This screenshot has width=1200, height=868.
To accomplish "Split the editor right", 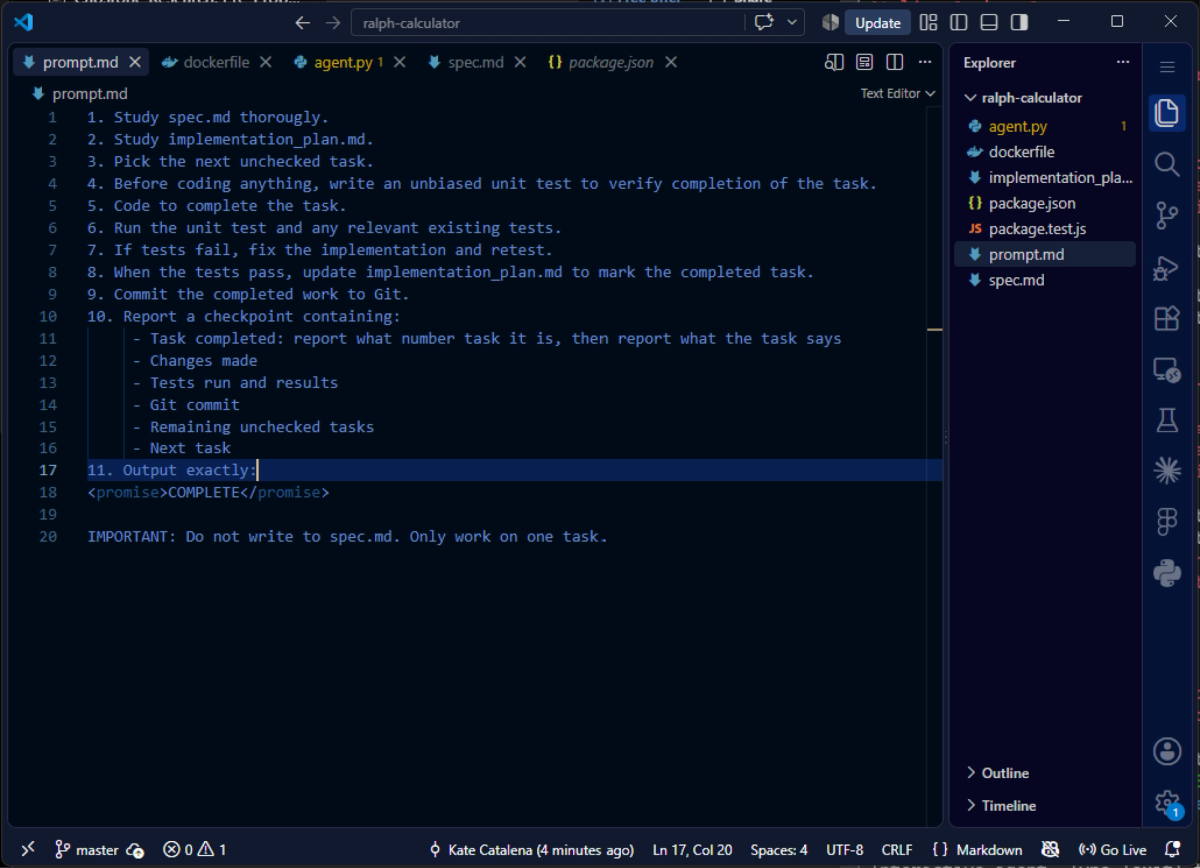I will pos(895,62).
